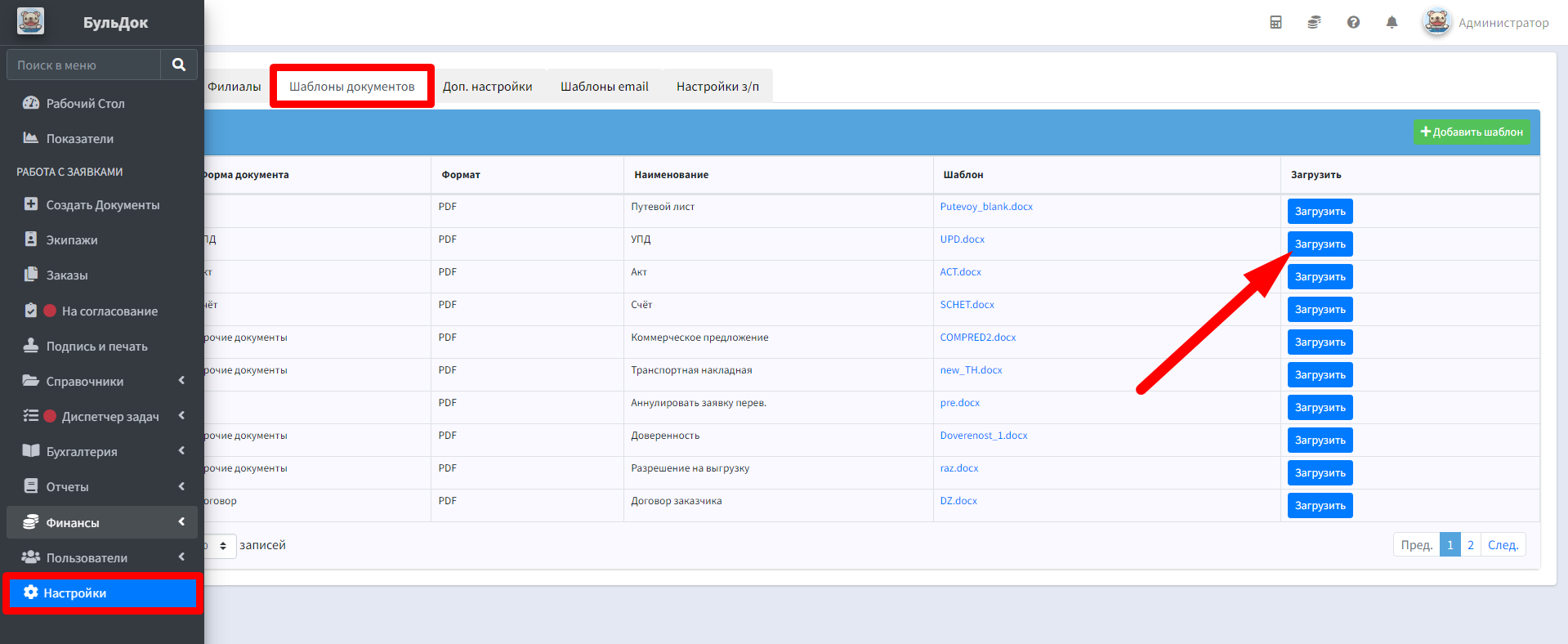Click the Добавить шаблон button

[x=1472, y=132]
